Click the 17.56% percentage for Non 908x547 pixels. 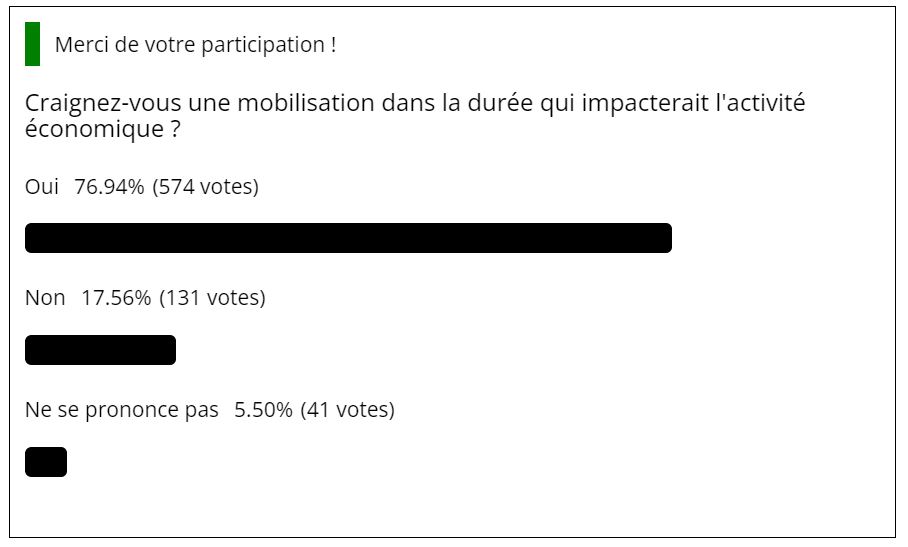(116, 298)
